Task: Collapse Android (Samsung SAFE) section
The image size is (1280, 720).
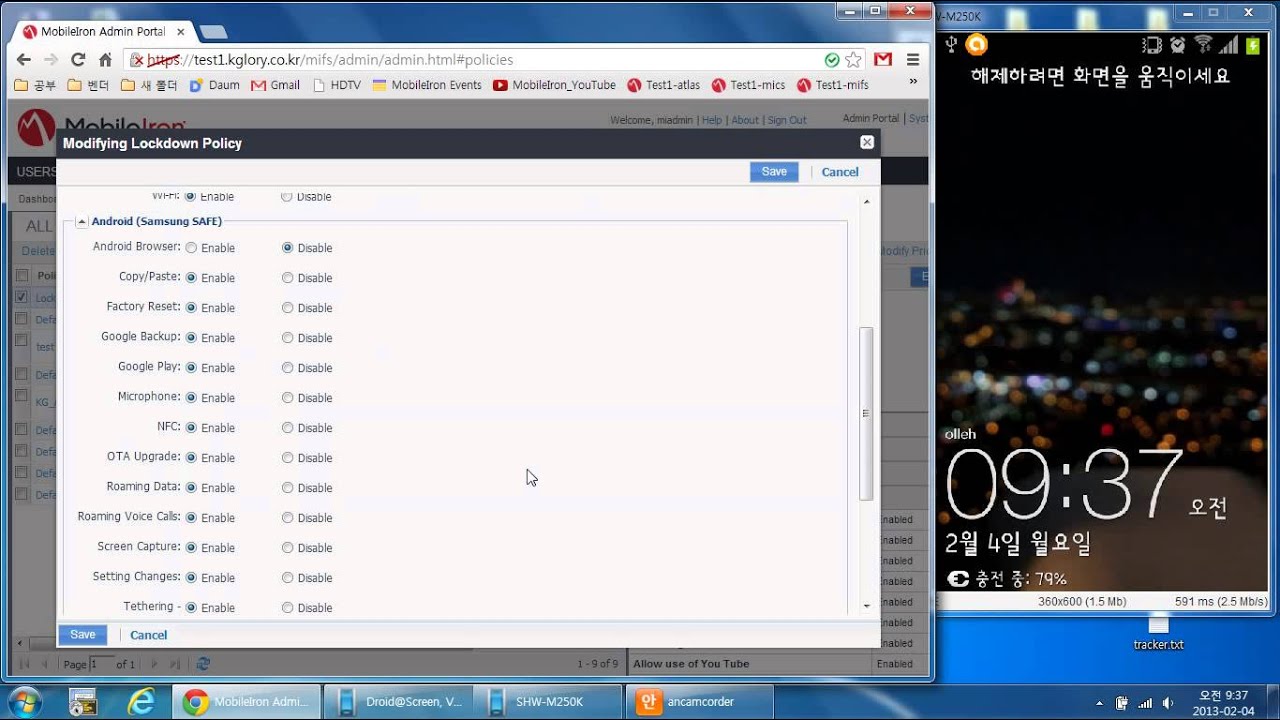Action: point(82,222)
